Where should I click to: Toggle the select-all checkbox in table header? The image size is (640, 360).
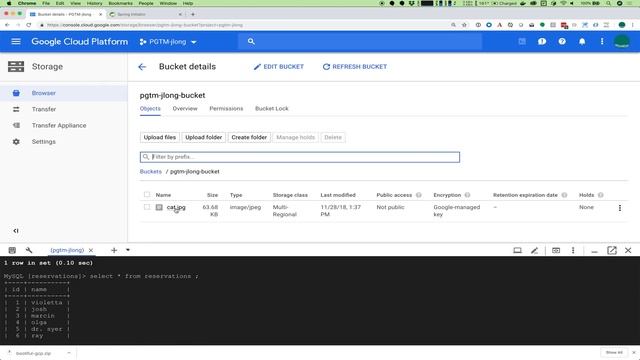(x=147, y=195)
